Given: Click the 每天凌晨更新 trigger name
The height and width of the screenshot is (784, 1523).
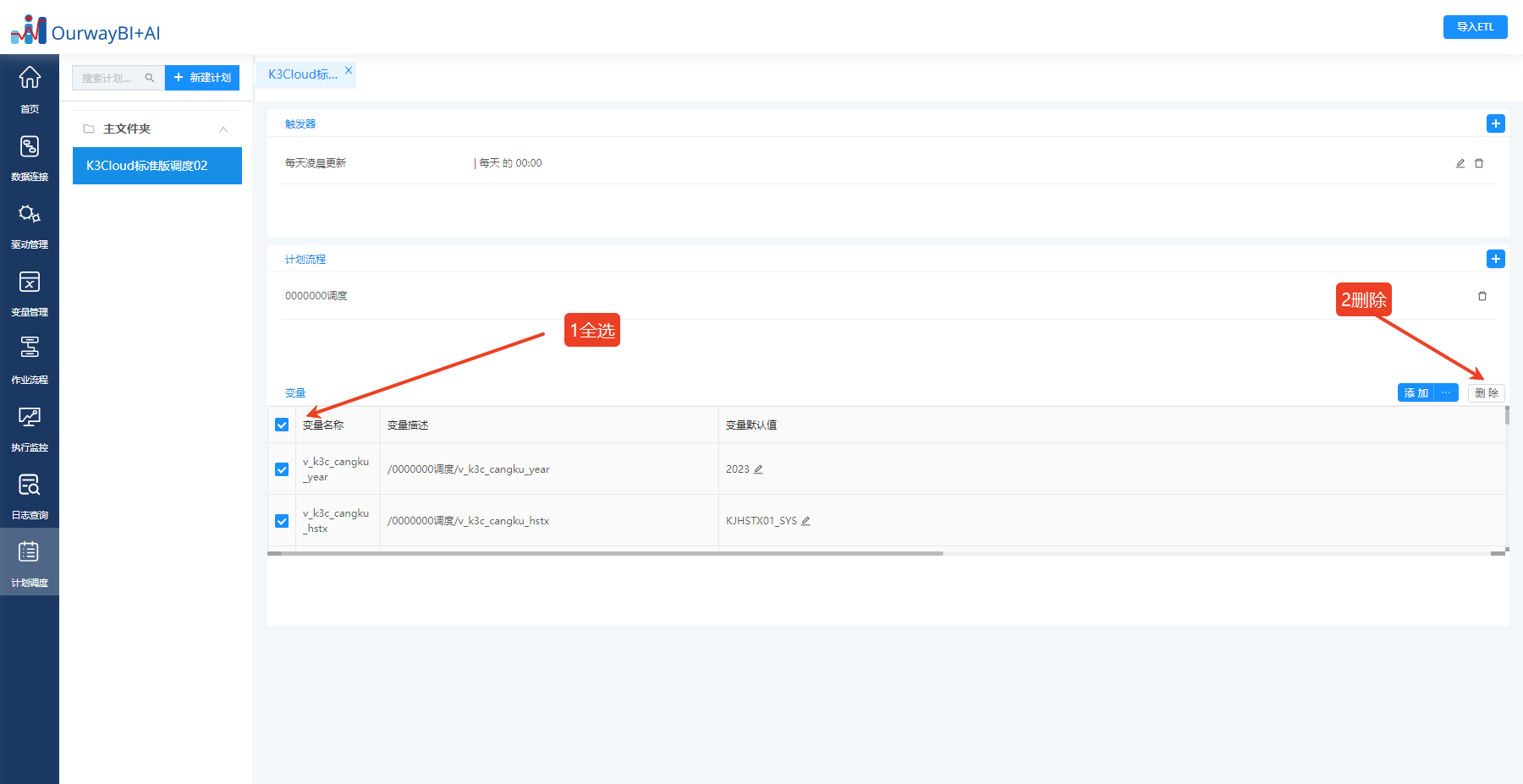Looking at the screenshot, I should [x=316, y=163].
